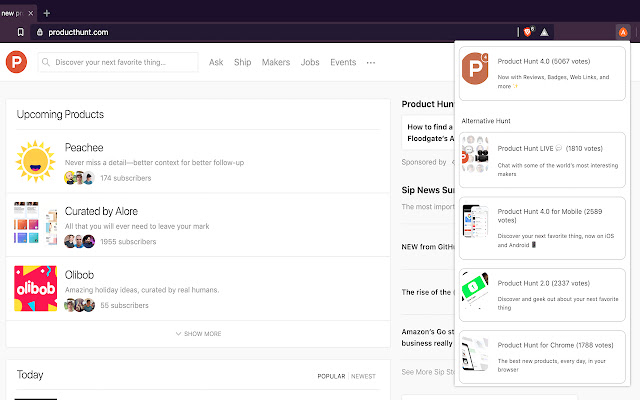Click the Alternative Hunt extension icon
The height and width of the screenshot is (400, 640).
coord(623,32)
